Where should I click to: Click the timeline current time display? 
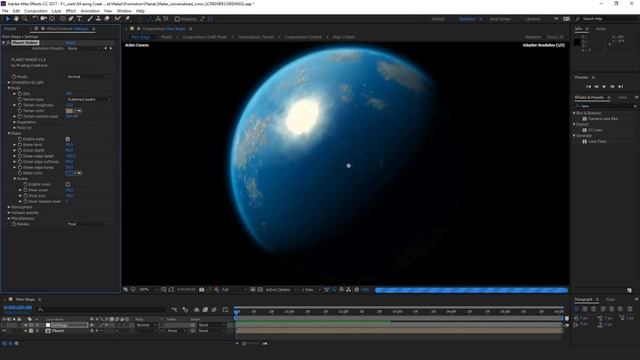coord(18,308)
